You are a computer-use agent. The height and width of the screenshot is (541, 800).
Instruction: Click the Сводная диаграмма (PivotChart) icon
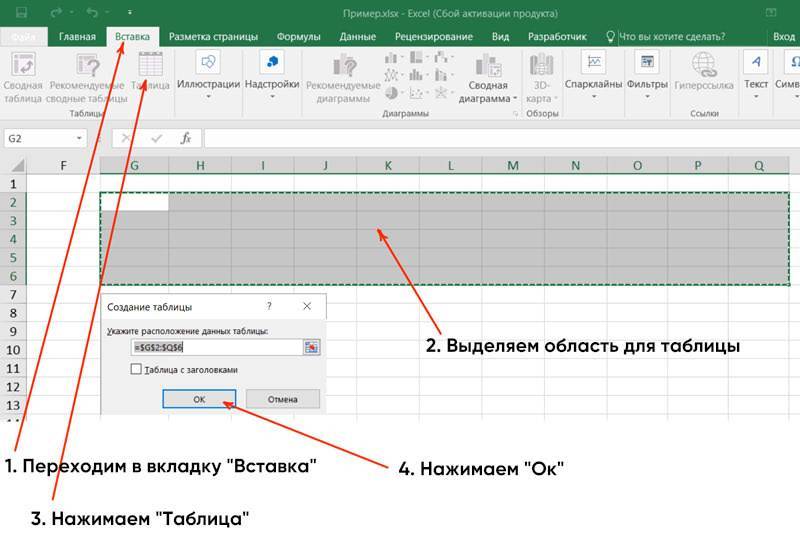488,65
